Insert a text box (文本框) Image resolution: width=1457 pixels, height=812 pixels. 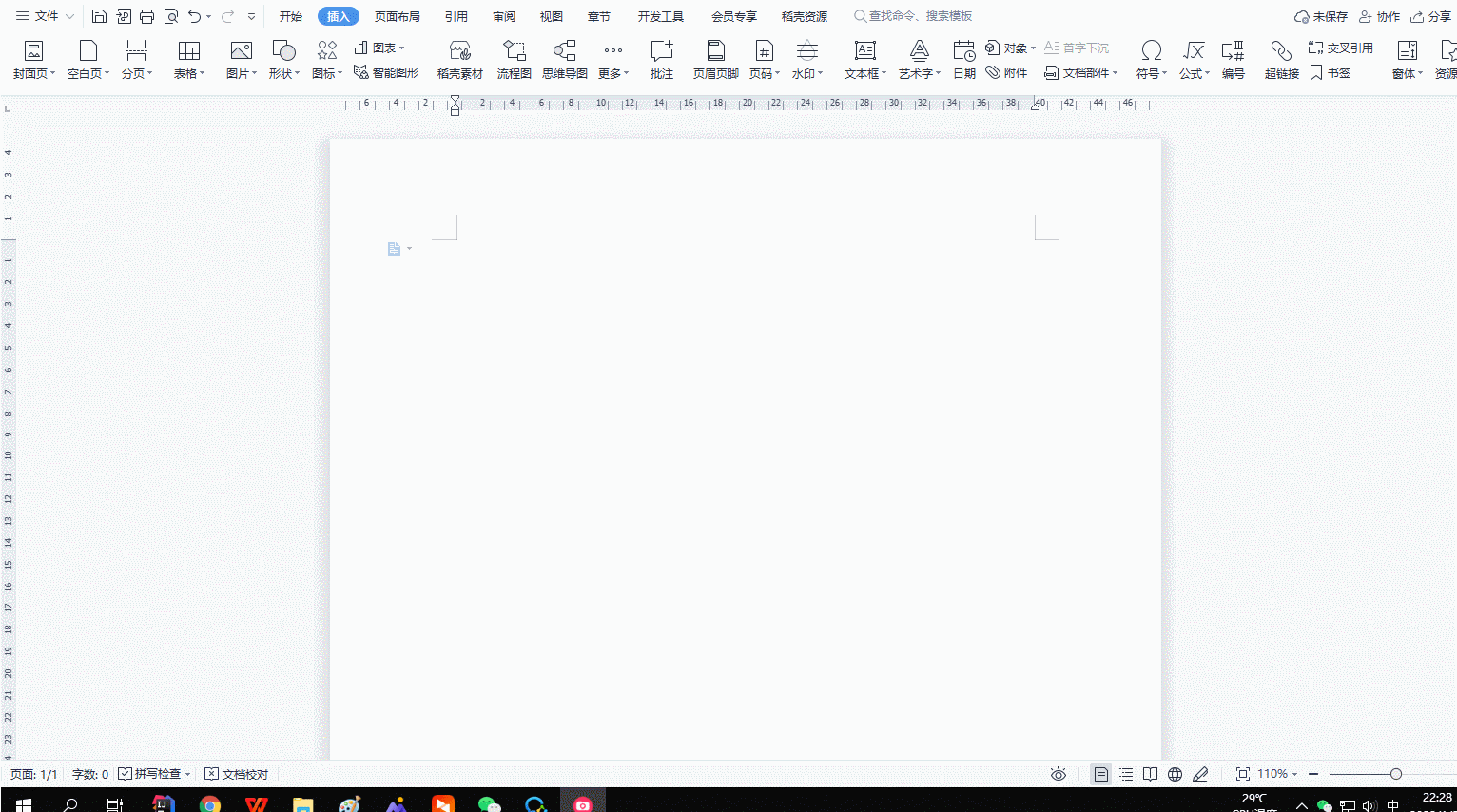tap(865, 60)
